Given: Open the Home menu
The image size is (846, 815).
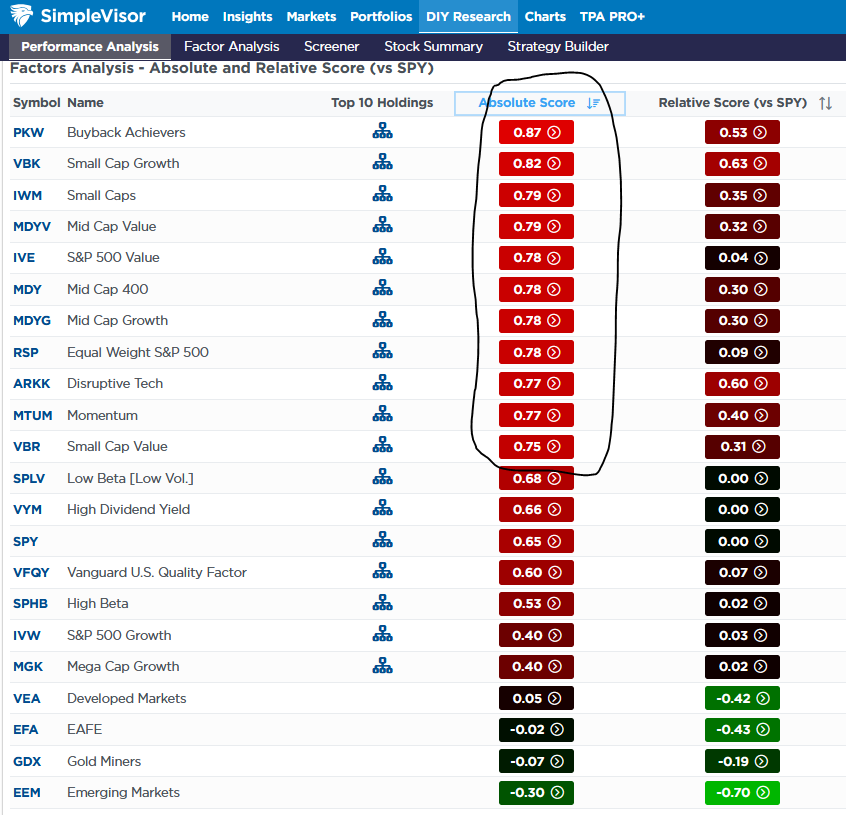Looking at the screenshot, I should point(190,17).
